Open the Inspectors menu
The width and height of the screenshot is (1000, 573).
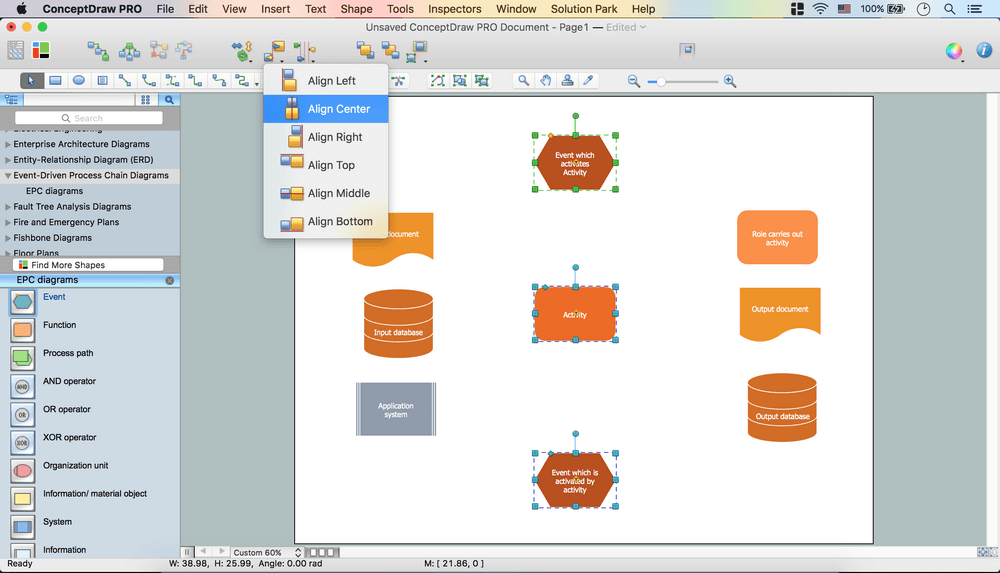454,9
